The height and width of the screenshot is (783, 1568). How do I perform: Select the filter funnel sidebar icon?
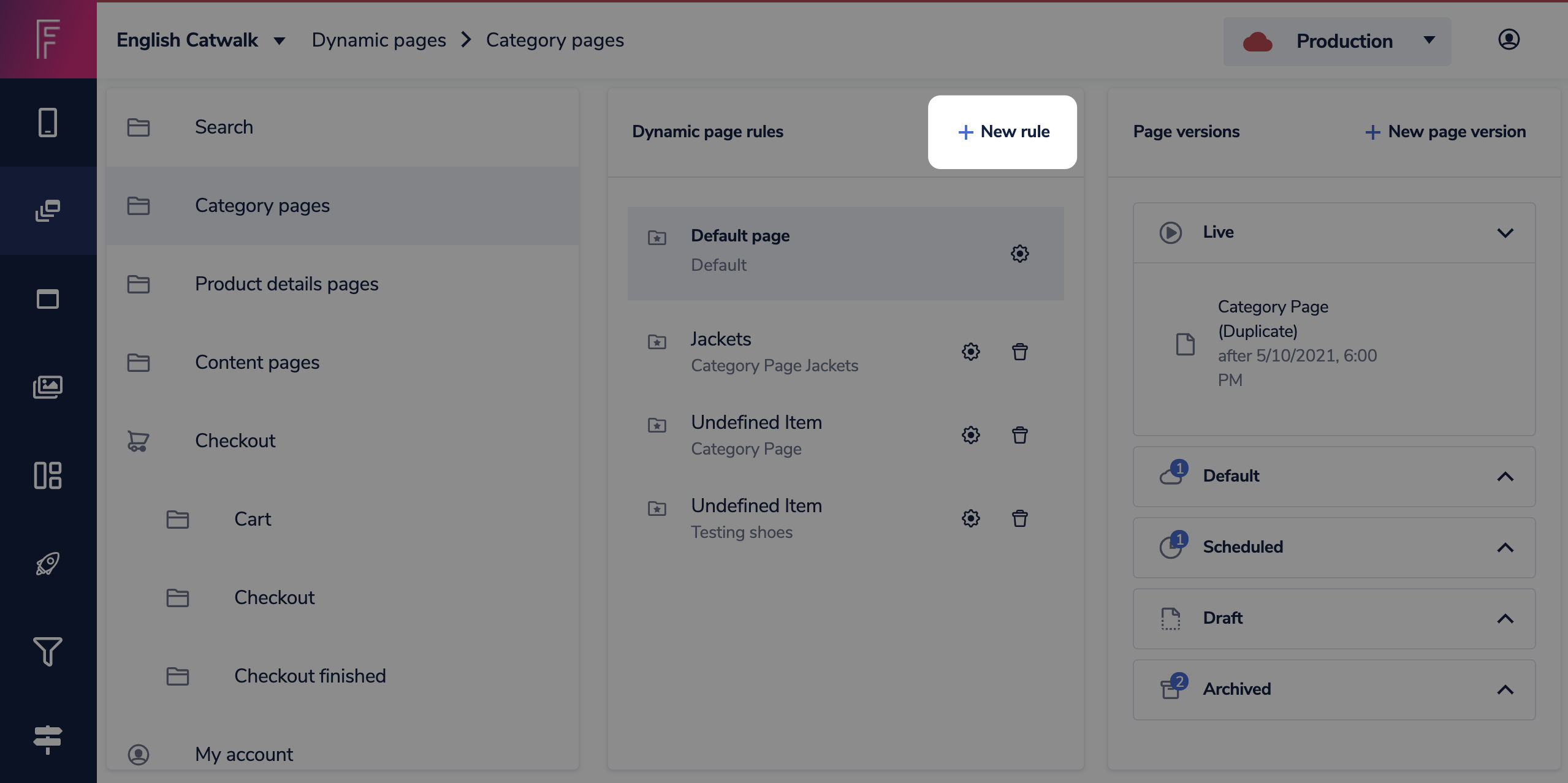[48, 651]
